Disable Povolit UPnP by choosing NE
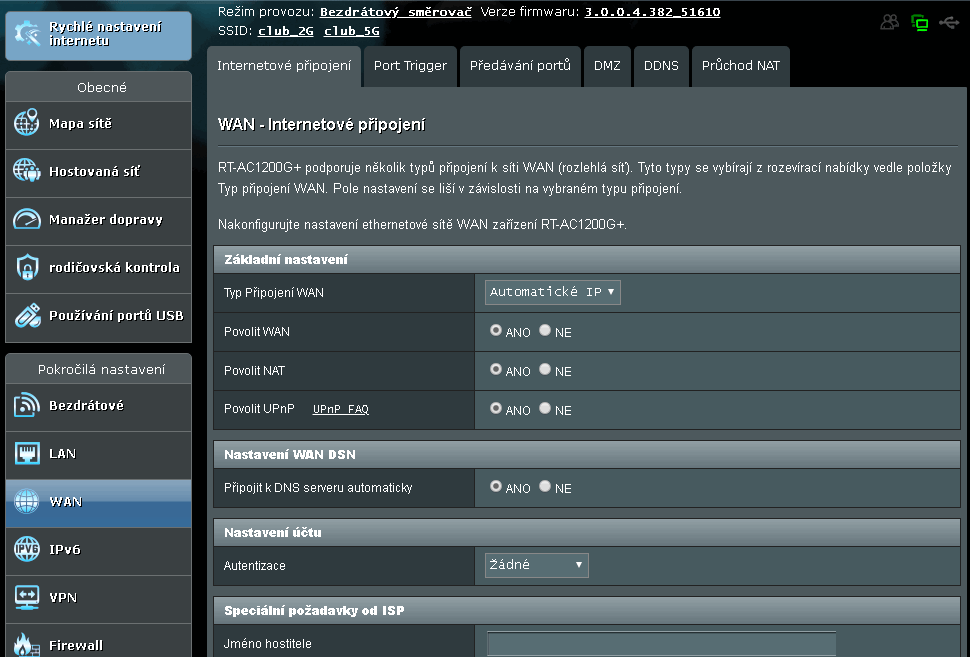This screenshot has width=970, height=657. click(545, 409)
